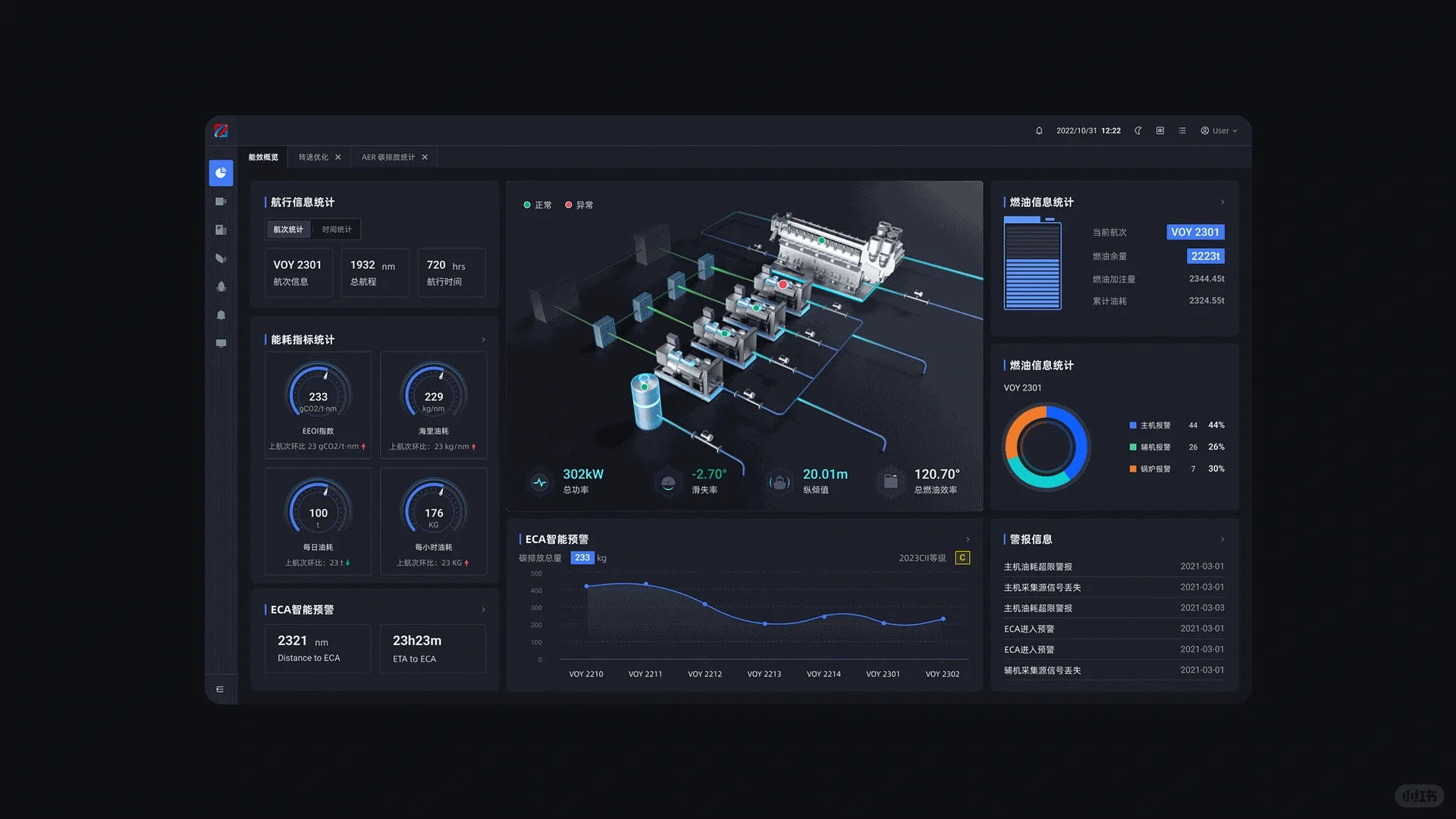Switch to the 转速优化 tab
The width and height of the screenshot is (1456, 819).
pyautogui.click(x=313, y=158)
